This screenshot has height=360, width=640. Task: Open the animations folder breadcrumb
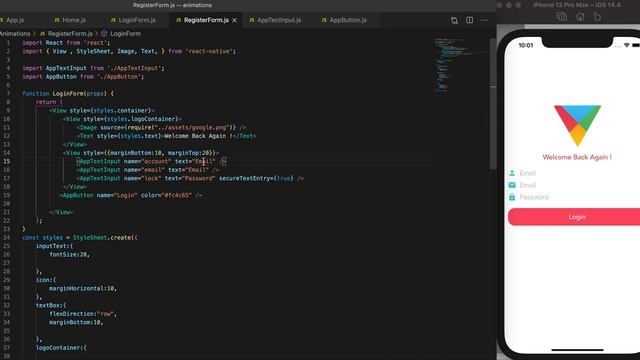point(15,34)
